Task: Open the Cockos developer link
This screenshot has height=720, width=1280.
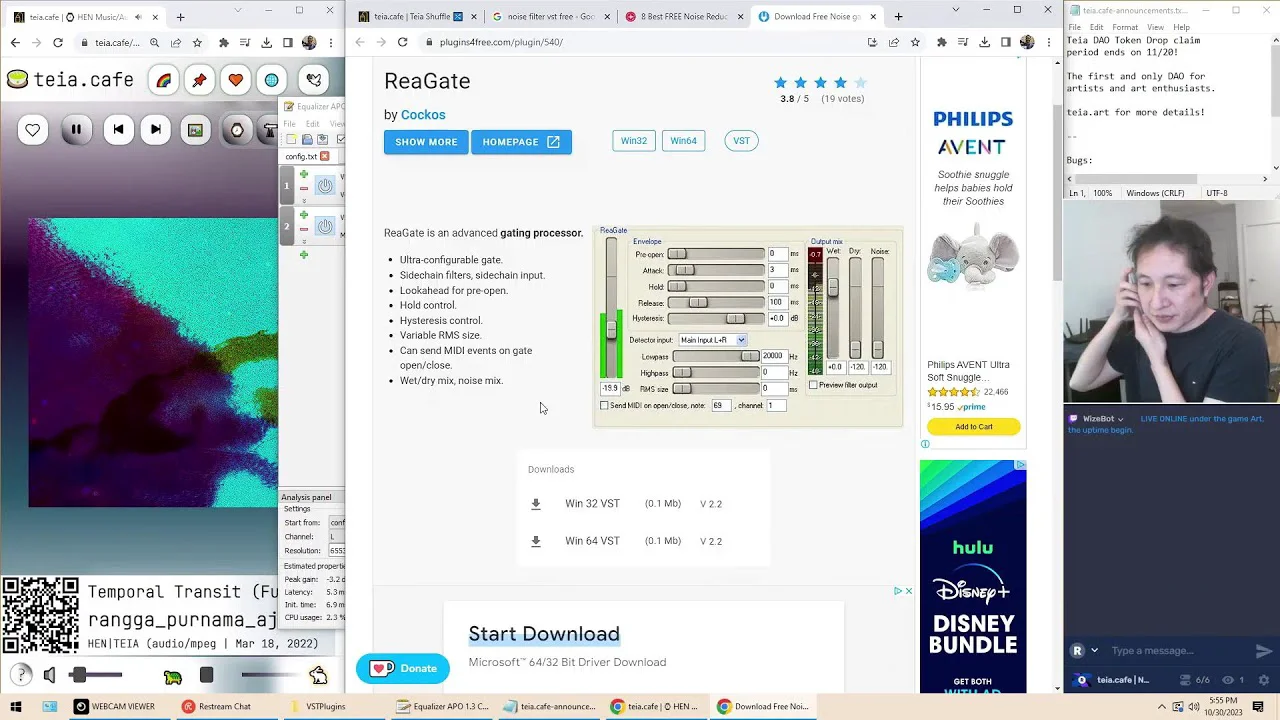Action: pyautogui.click(x=423, y=115)
